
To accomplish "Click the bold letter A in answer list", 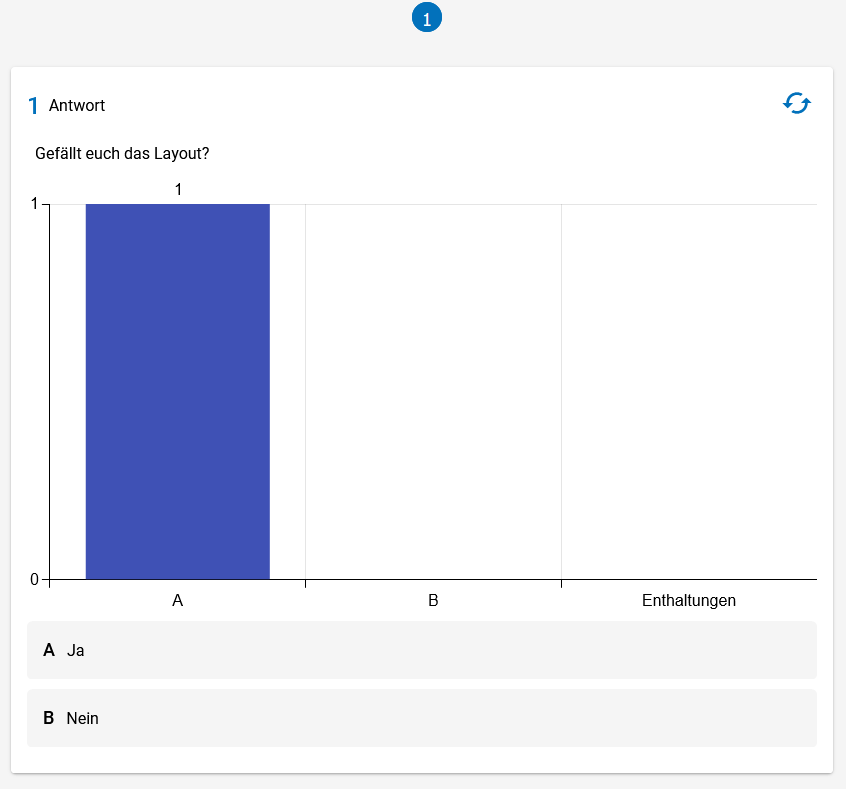I will tap(49, 650).
